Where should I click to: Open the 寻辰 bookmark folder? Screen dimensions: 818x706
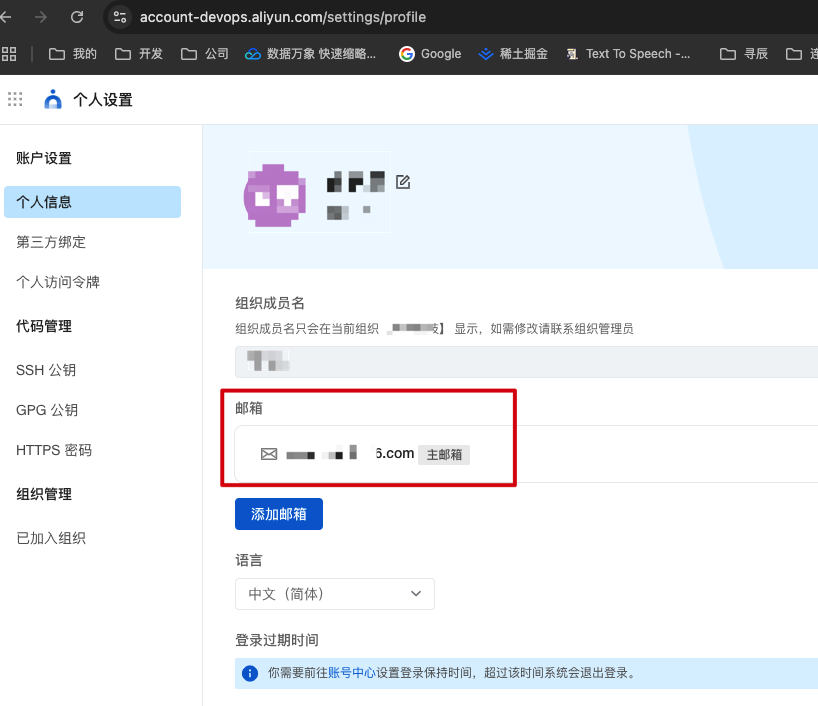coord(743,54)
